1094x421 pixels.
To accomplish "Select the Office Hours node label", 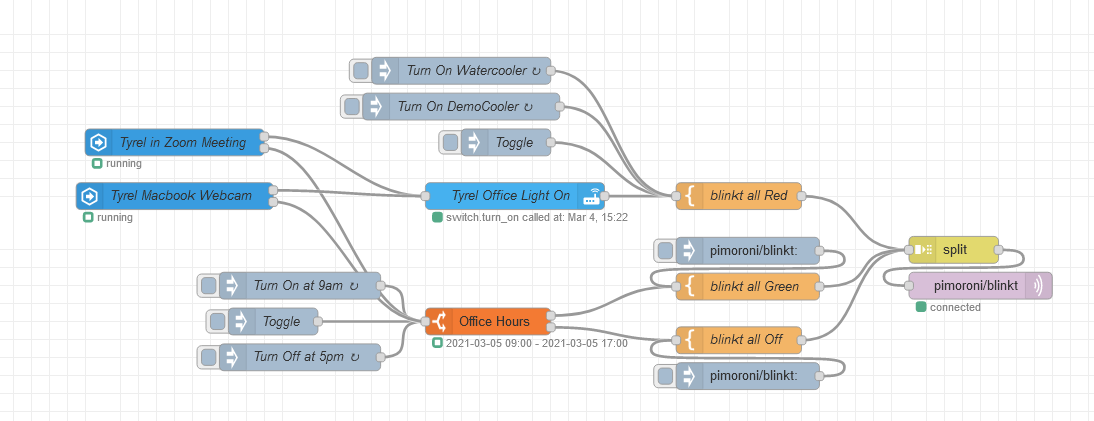I will (495, 322).
